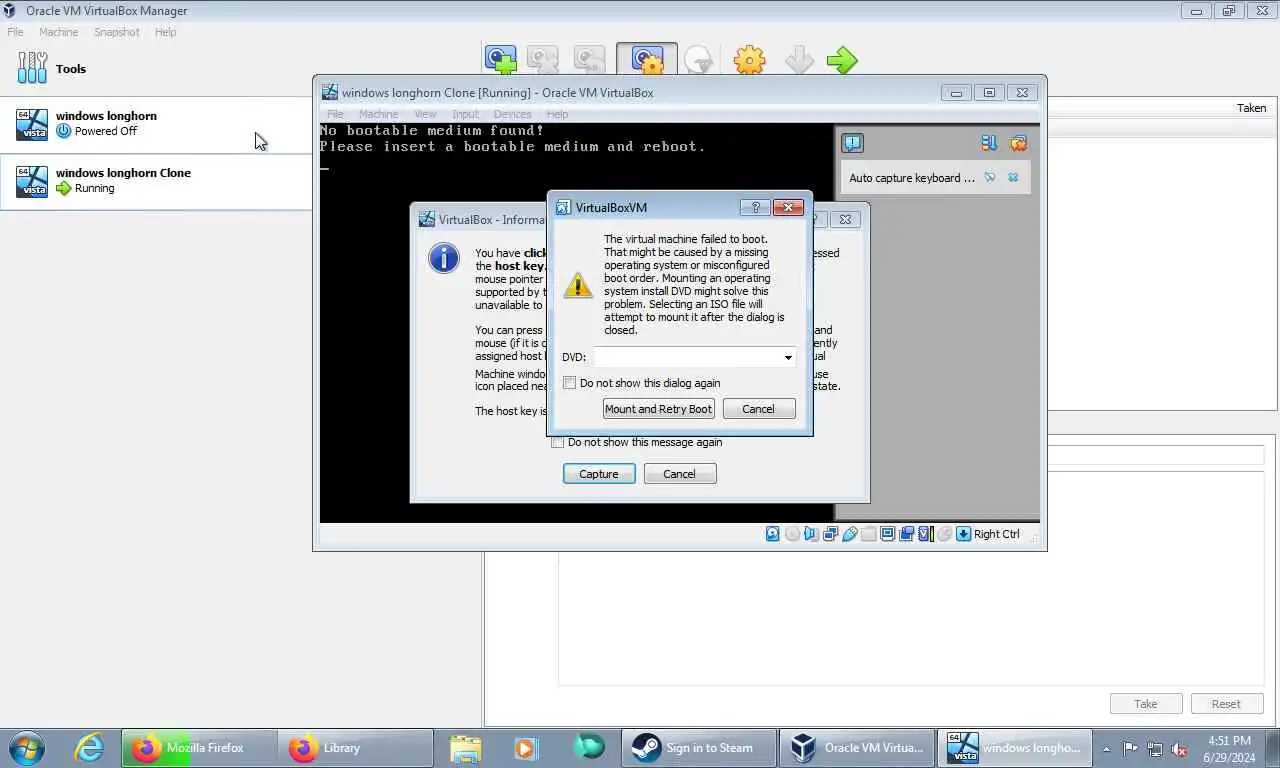Click the volume icon in system tray

point(1180,748)
